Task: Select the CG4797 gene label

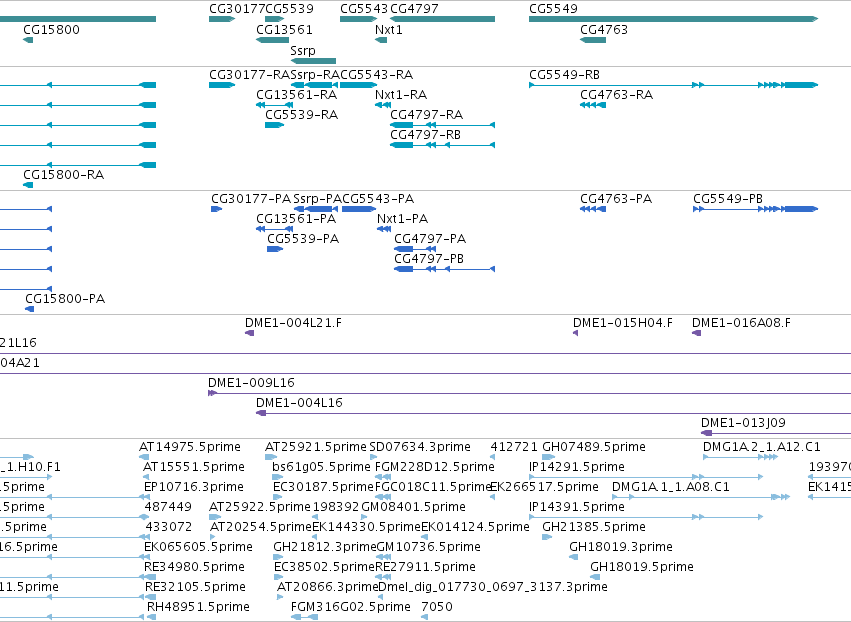Action: 414,9
